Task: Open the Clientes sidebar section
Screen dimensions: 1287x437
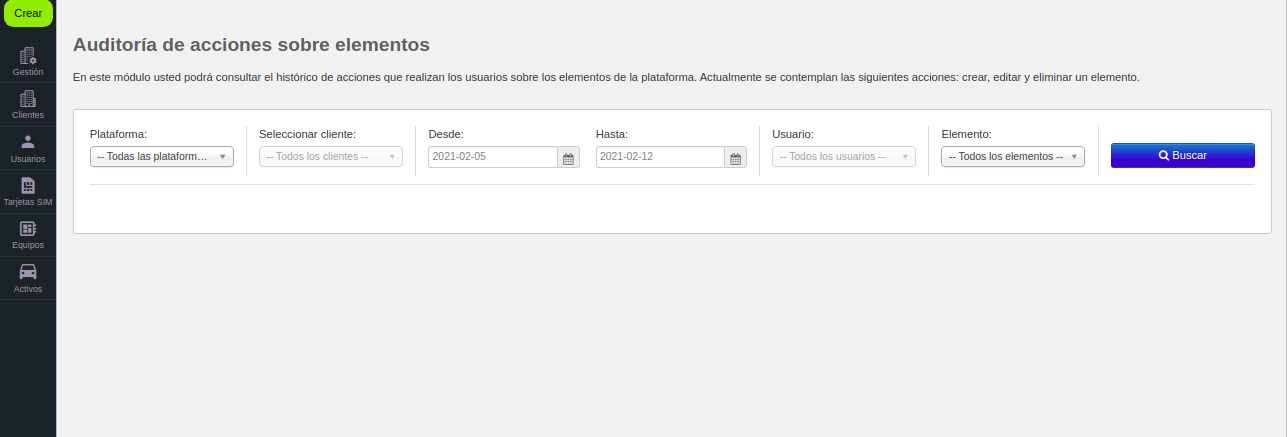Action: [28, 105]
